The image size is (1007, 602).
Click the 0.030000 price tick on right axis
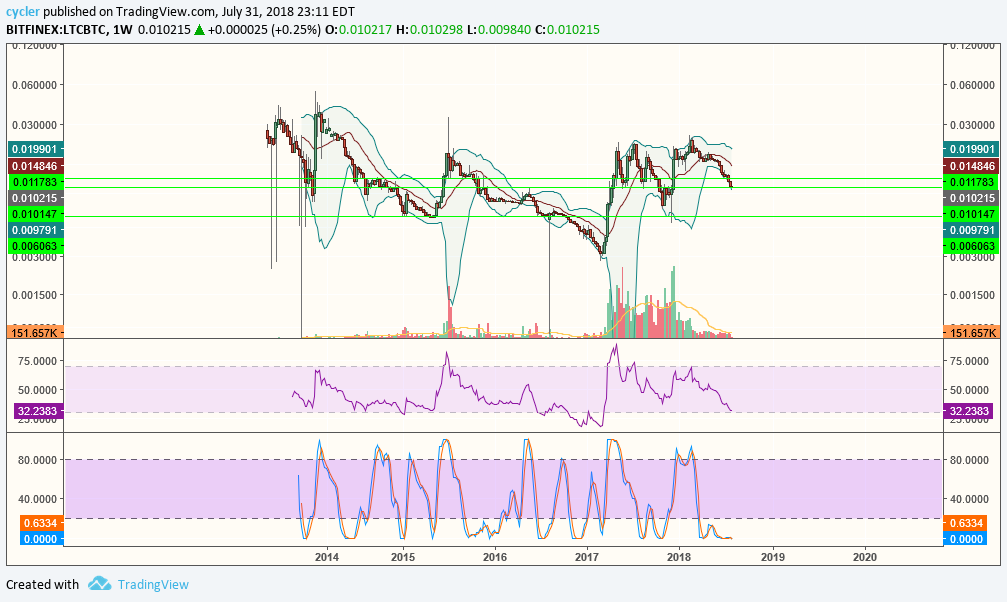click(x=972, y=125)
